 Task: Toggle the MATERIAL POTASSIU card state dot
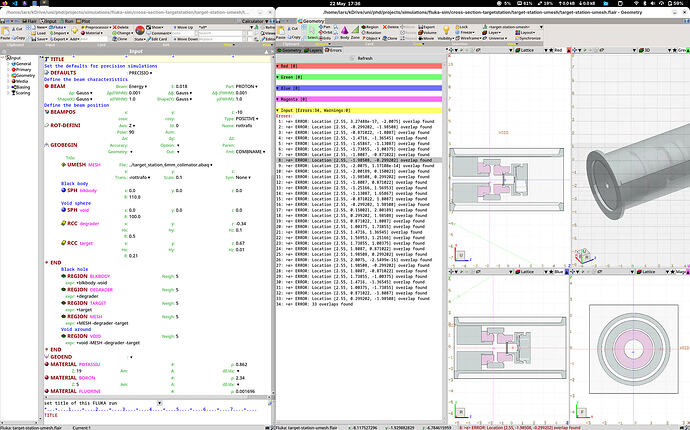47,364
